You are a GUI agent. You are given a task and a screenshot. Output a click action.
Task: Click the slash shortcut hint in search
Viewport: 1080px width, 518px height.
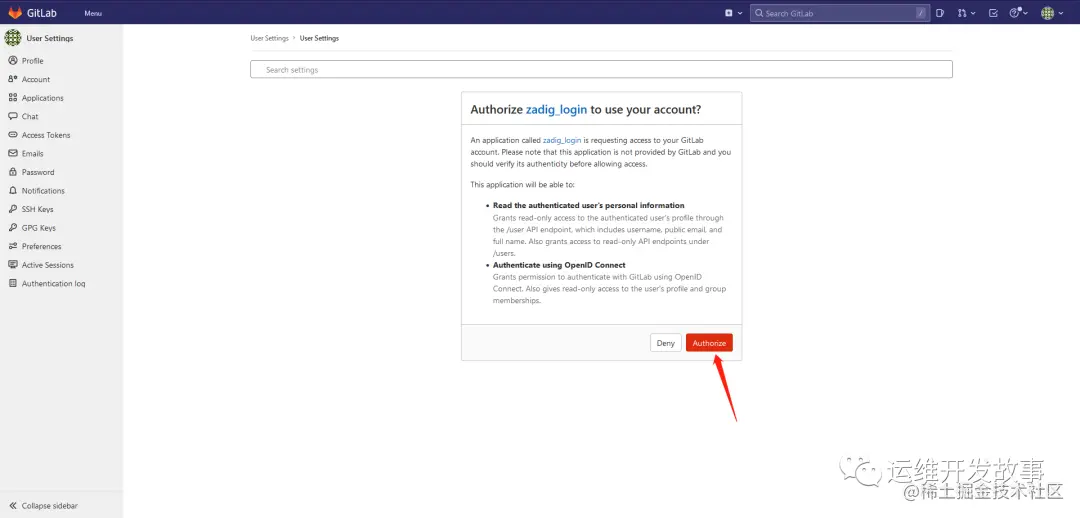[921, 13]
